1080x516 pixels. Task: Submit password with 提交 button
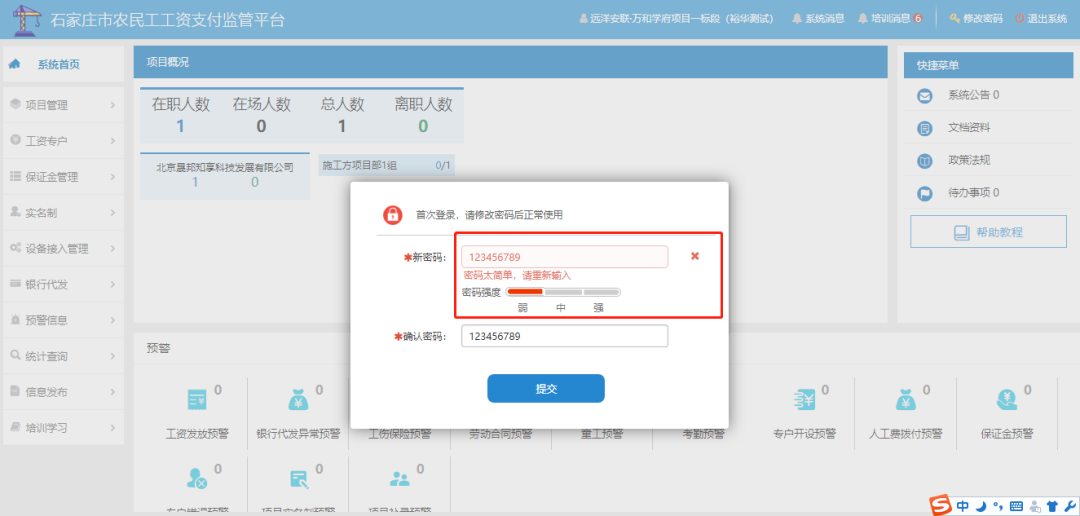[546, 389]
